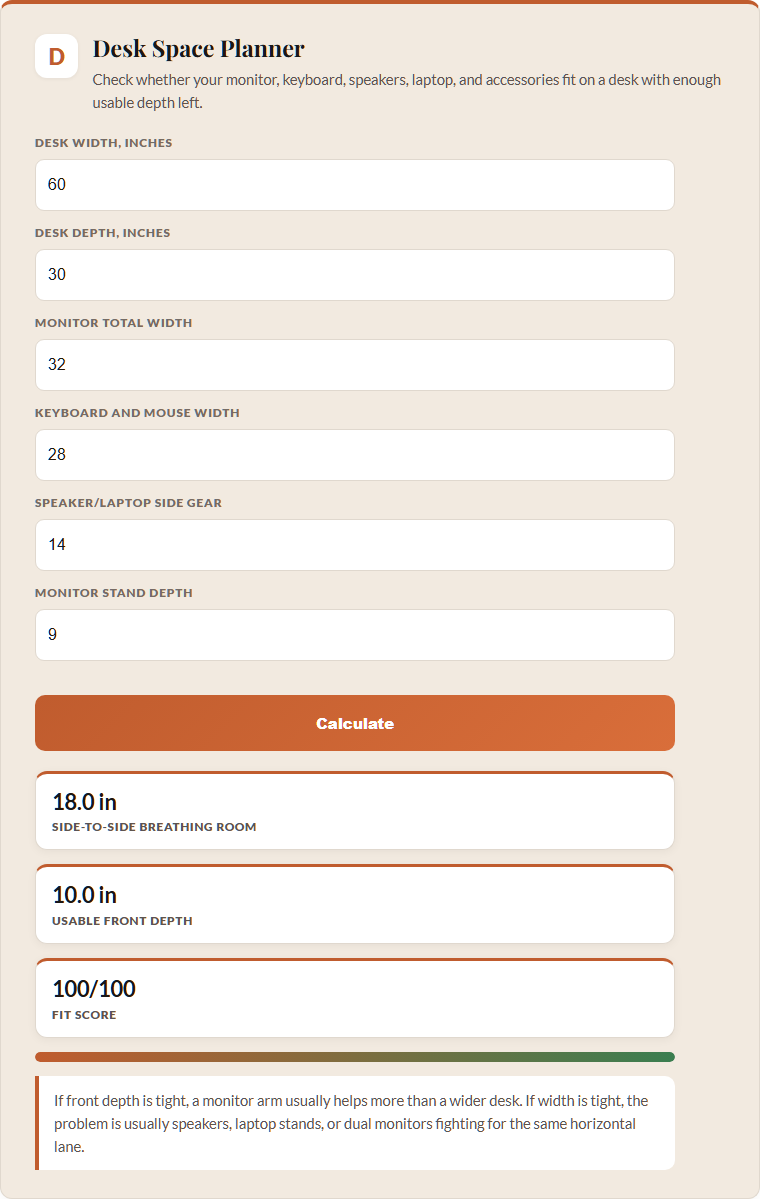Screen dimensions: 760x1200
Task: Click the orange-to-green fit score gradient bar
Action: (355, 1057)
